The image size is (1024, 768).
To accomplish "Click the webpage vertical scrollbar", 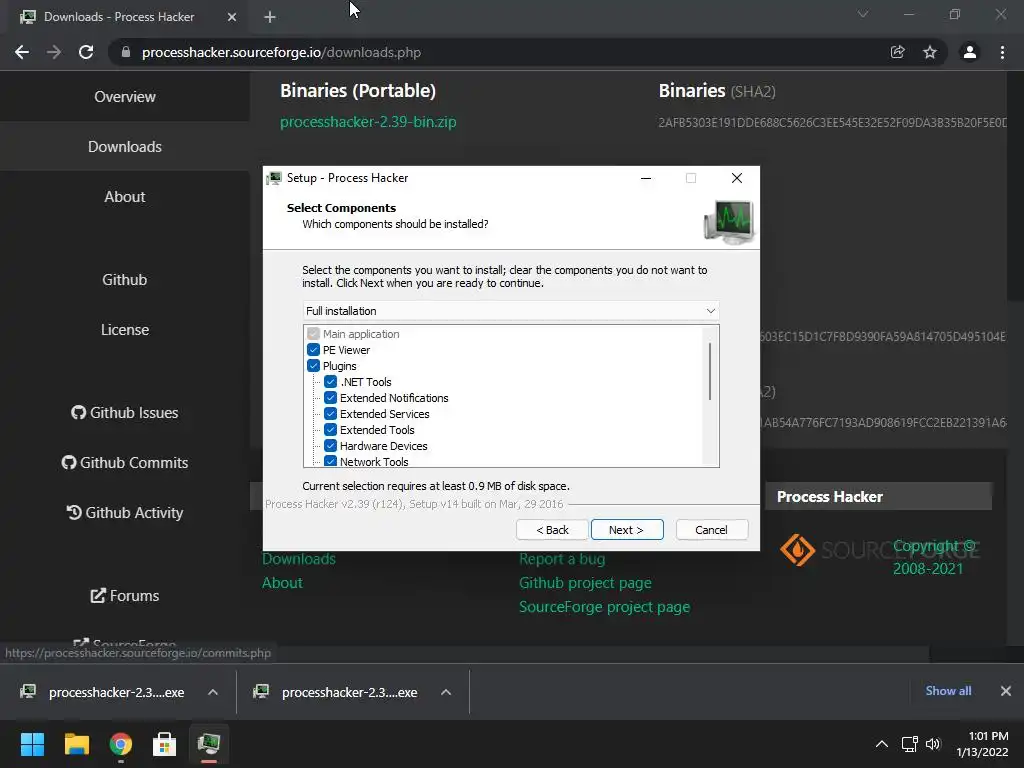I will (1016, 189).
